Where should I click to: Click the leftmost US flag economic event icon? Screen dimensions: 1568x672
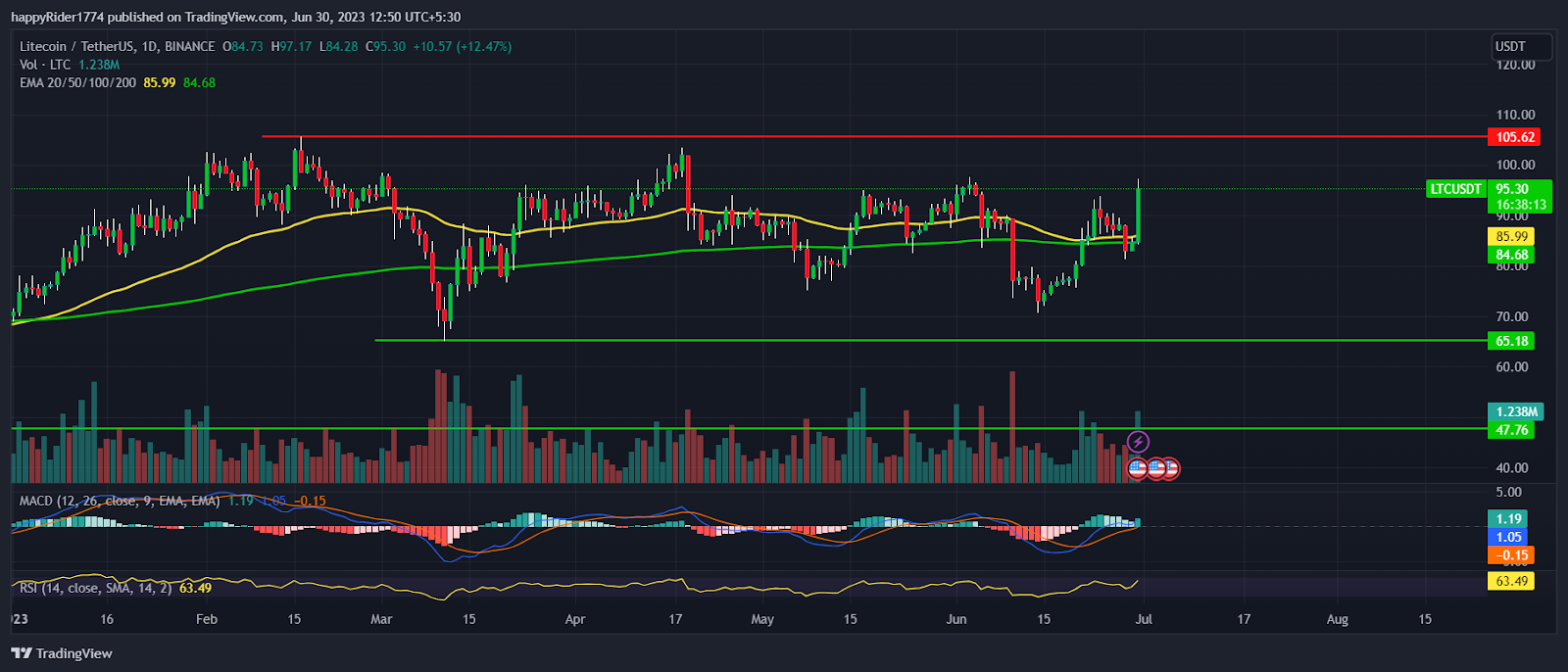(1138, 468)
